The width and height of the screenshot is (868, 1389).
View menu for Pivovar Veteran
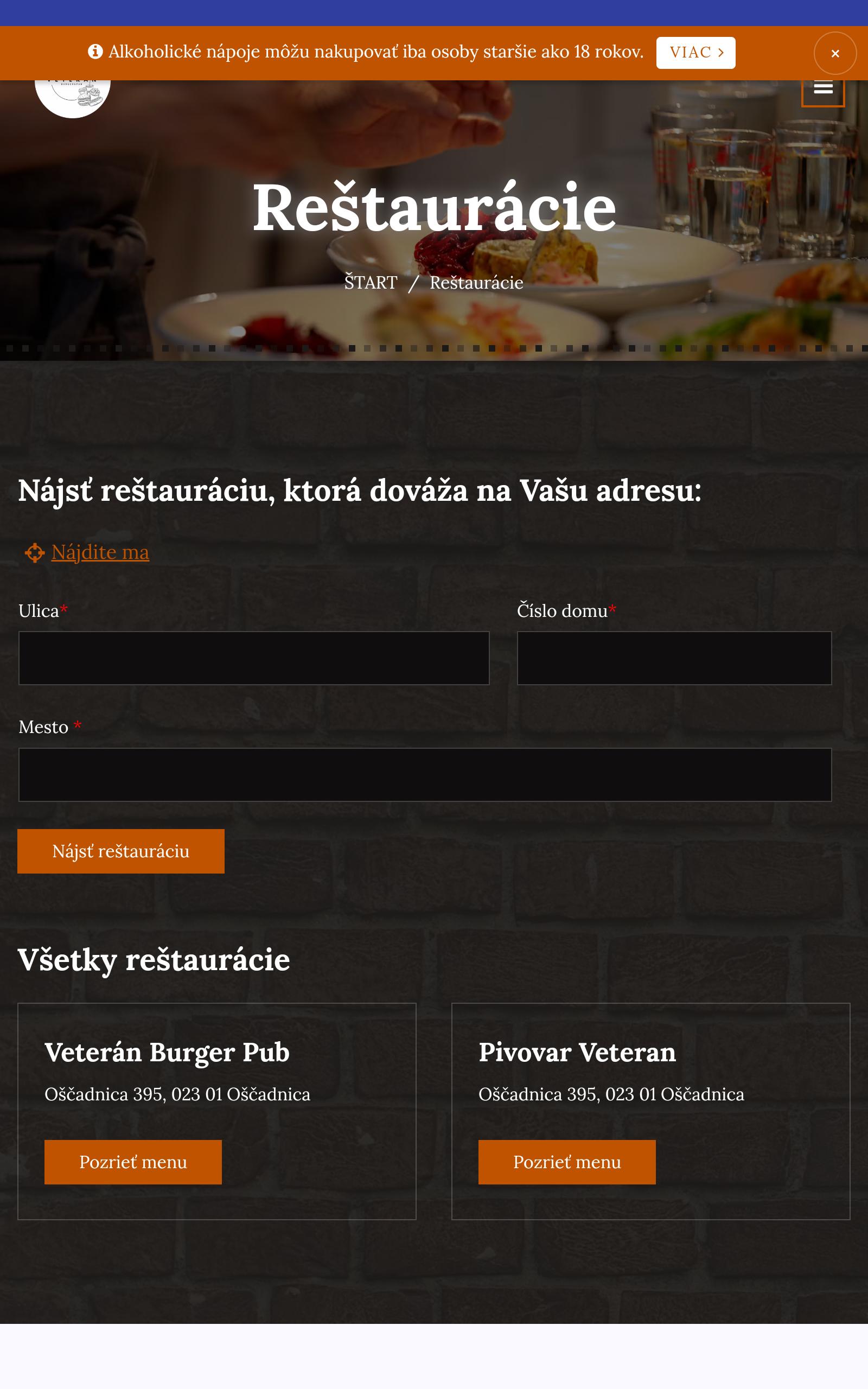pos(567,1162)
